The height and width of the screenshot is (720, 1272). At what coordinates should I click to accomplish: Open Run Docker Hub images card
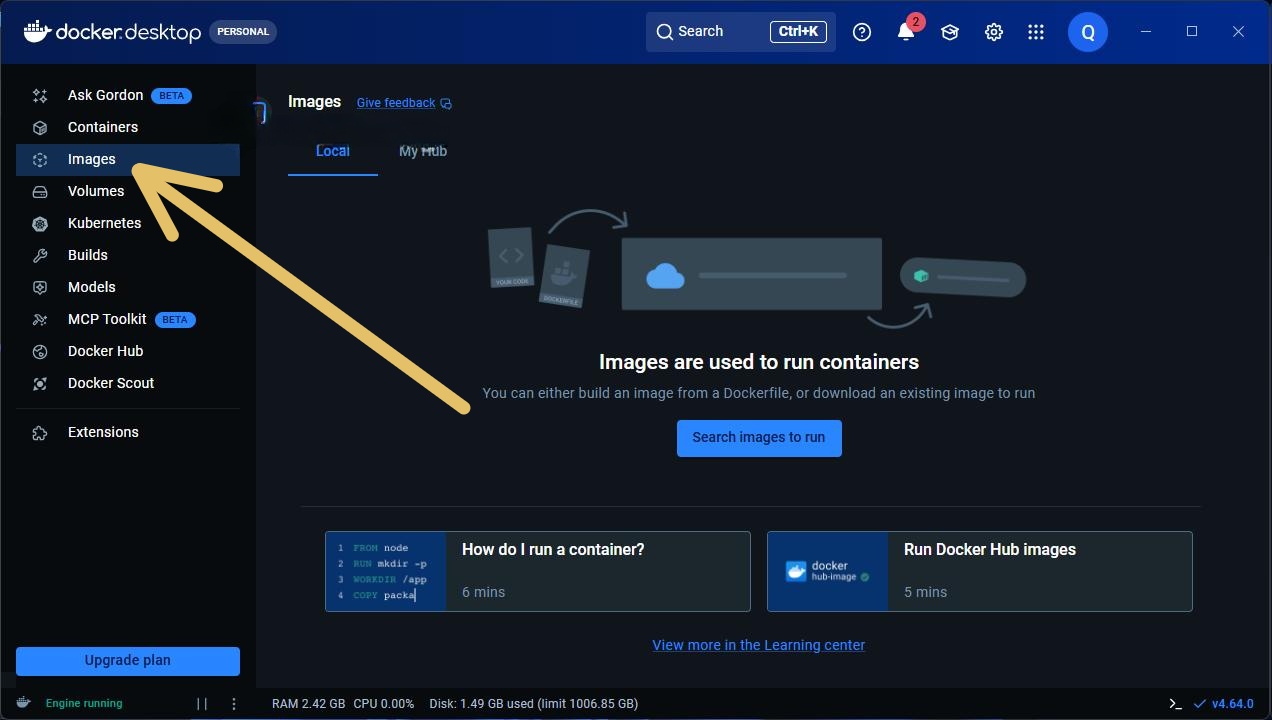[980, 572]
